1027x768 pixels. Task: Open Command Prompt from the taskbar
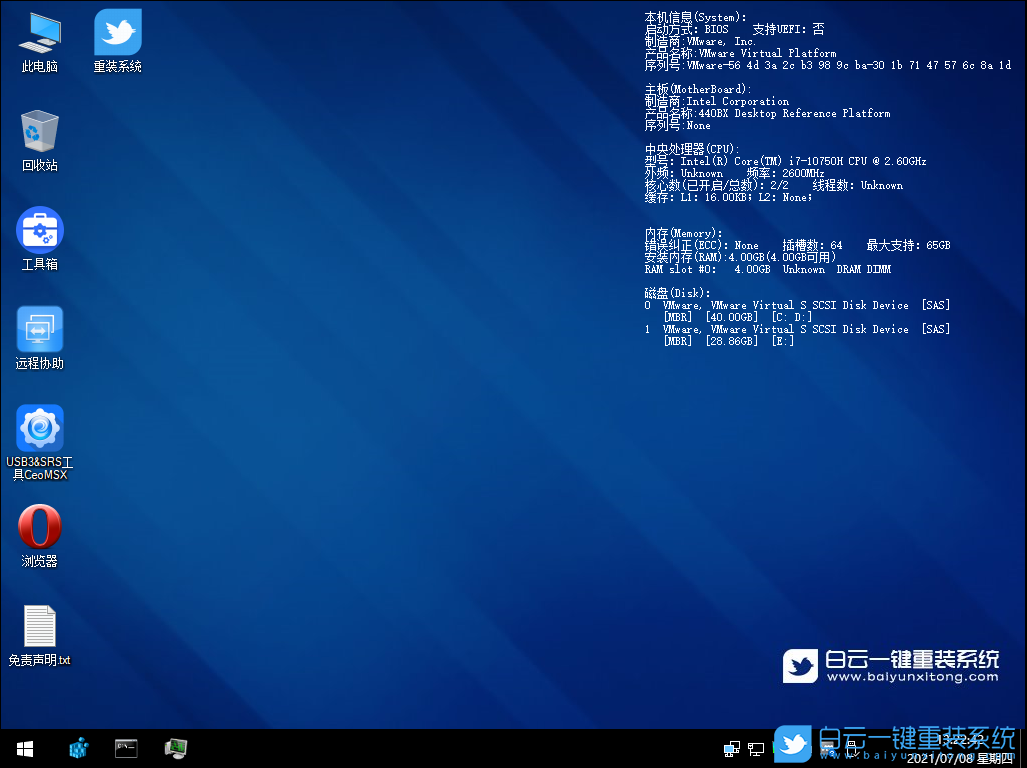point(126,748)
